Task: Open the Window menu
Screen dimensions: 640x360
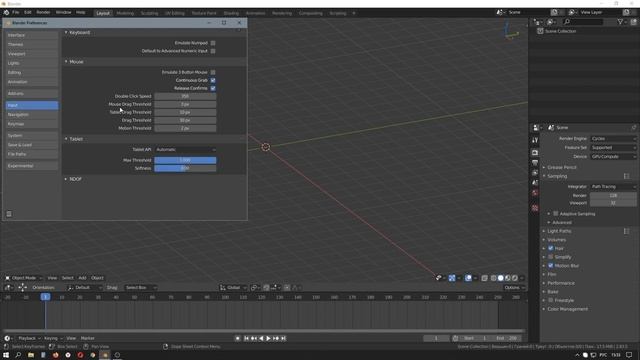Action: click(63, 13)
